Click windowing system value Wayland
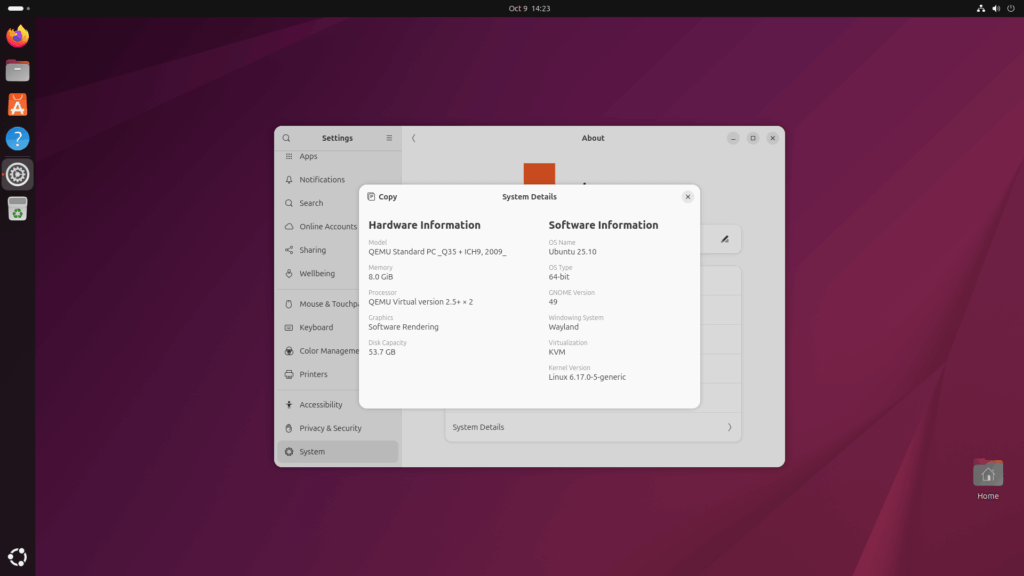1024x576 pixels. tap(563, 327)
